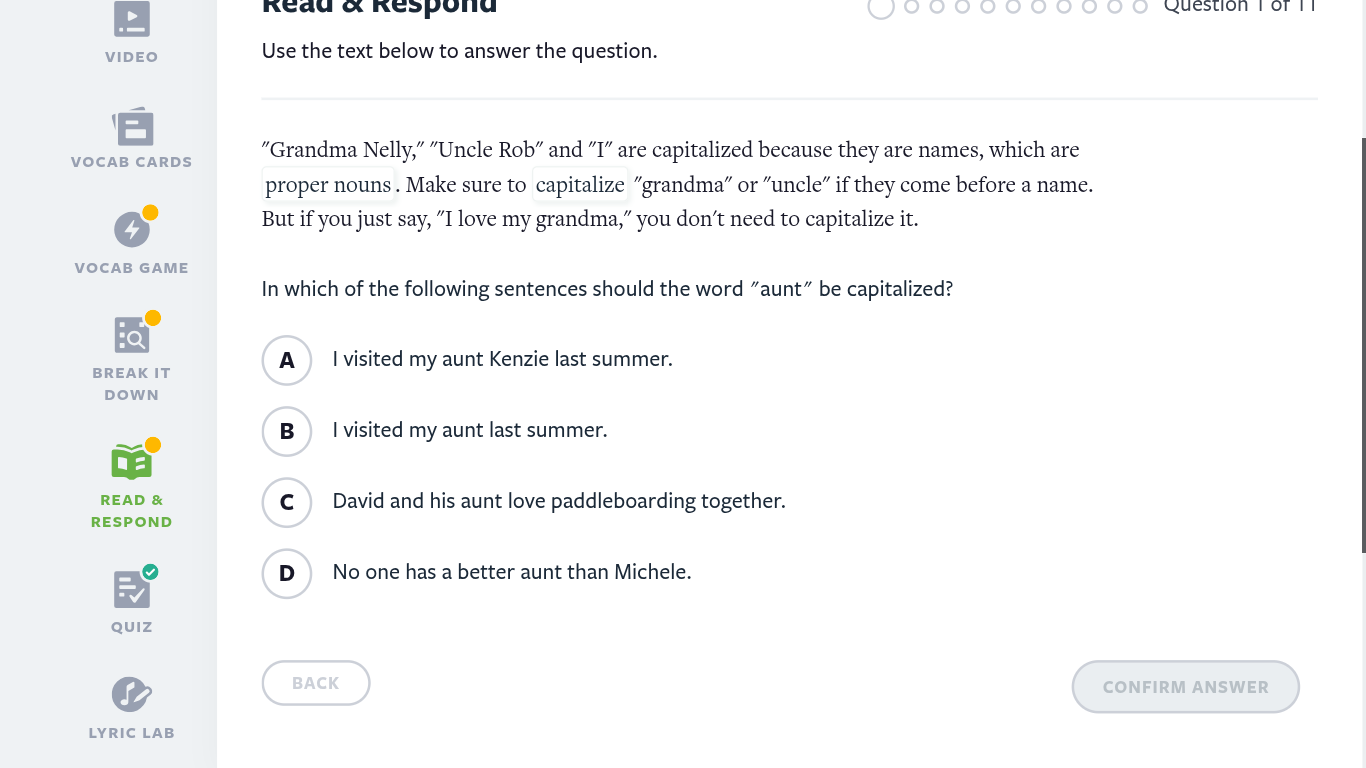Open the Break It Down icon
The height and width of the screenshot is (768, 1366).
pos(132,336)
